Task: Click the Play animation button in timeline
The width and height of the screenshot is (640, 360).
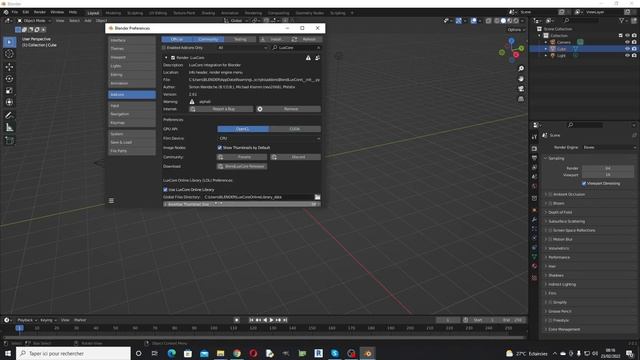Action: tap(271, 320)
